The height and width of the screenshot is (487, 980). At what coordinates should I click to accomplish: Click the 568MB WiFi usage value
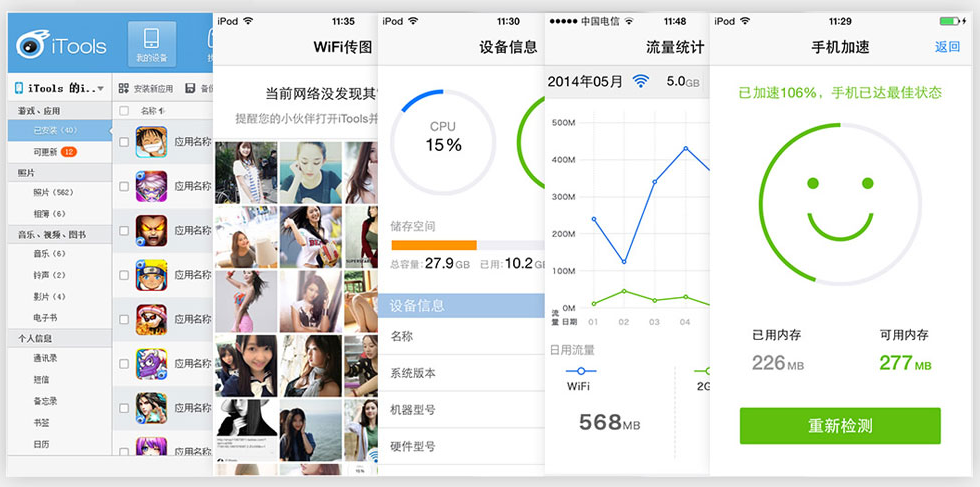pos(609,423)
